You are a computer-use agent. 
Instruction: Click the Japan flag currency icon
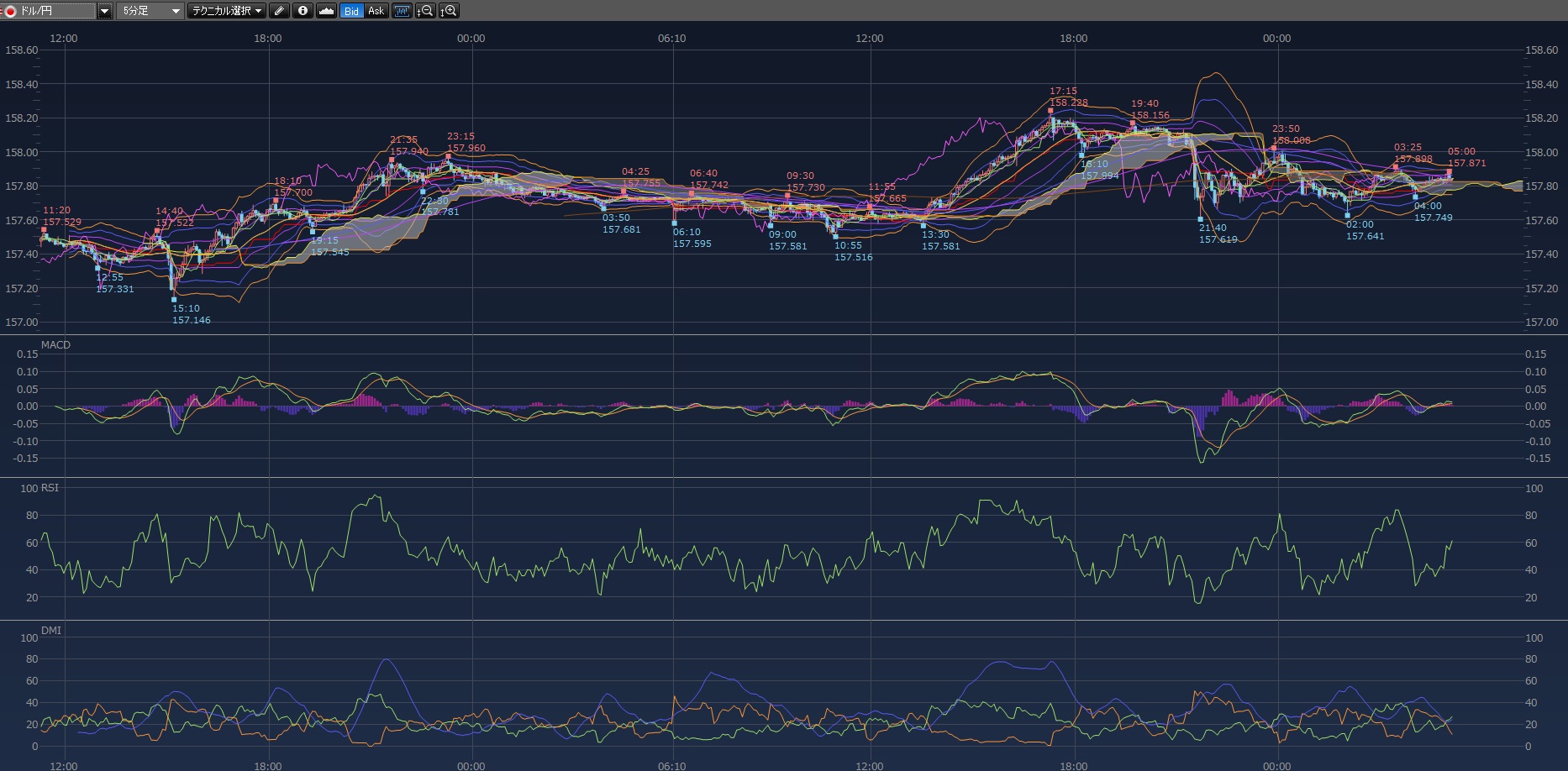11,11
